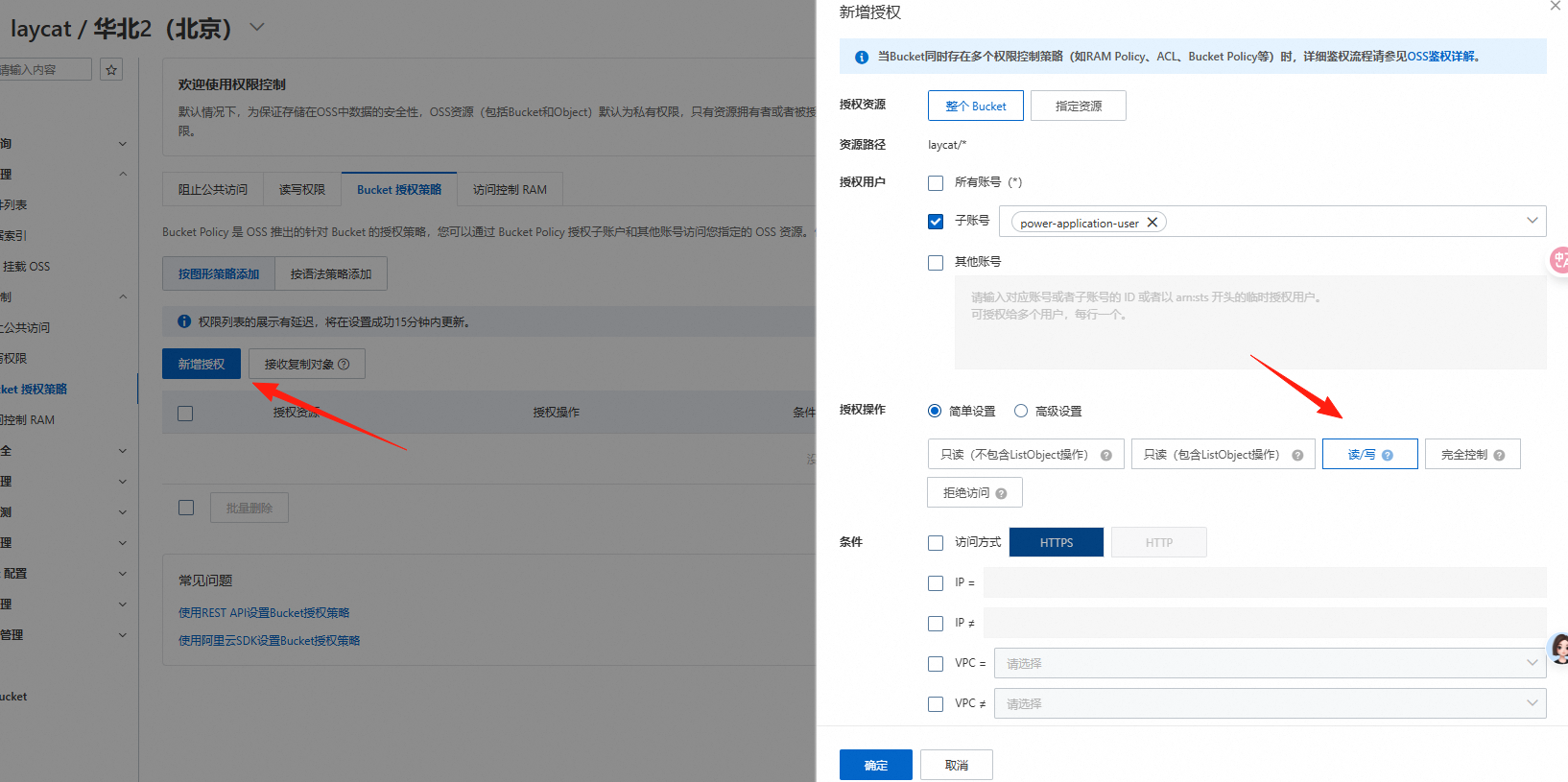Open bucket region dropdown next to 华北2 (北京)

point(256,27)
